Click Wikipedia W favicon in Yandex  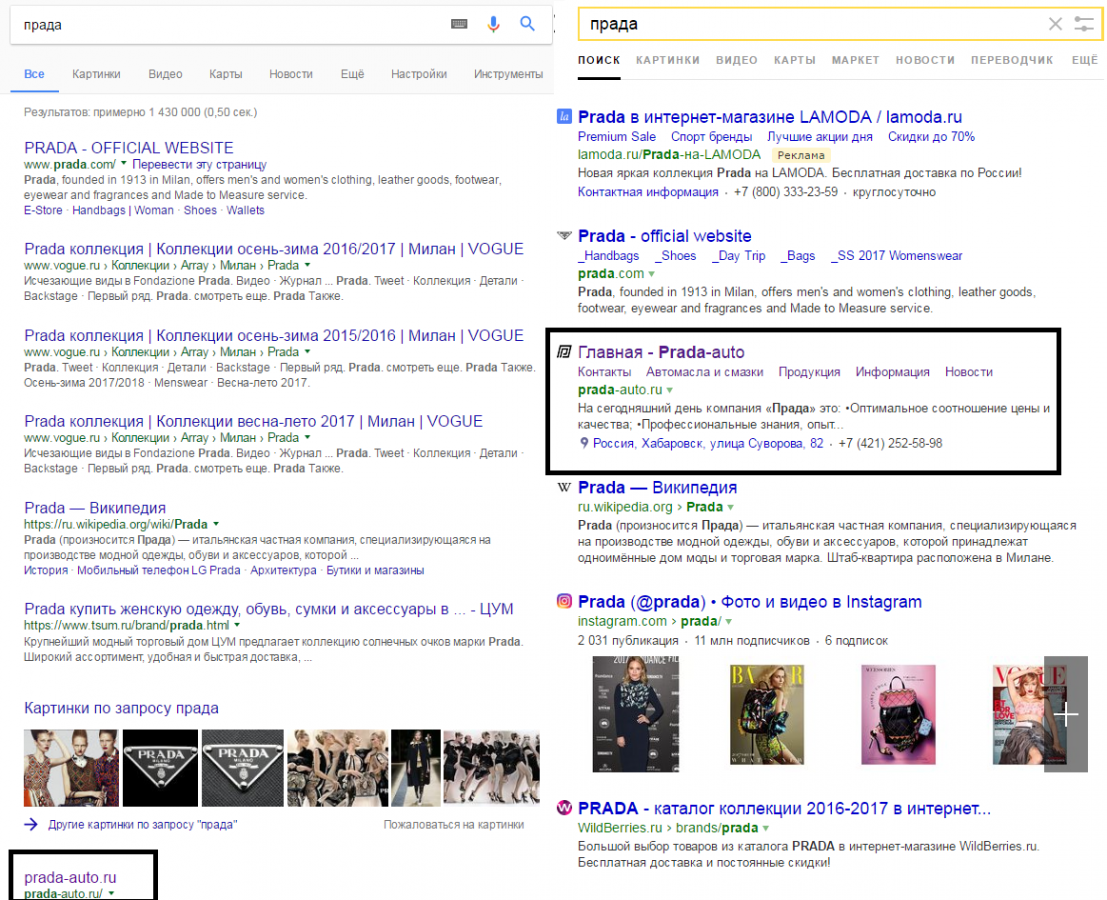[564, 487]
